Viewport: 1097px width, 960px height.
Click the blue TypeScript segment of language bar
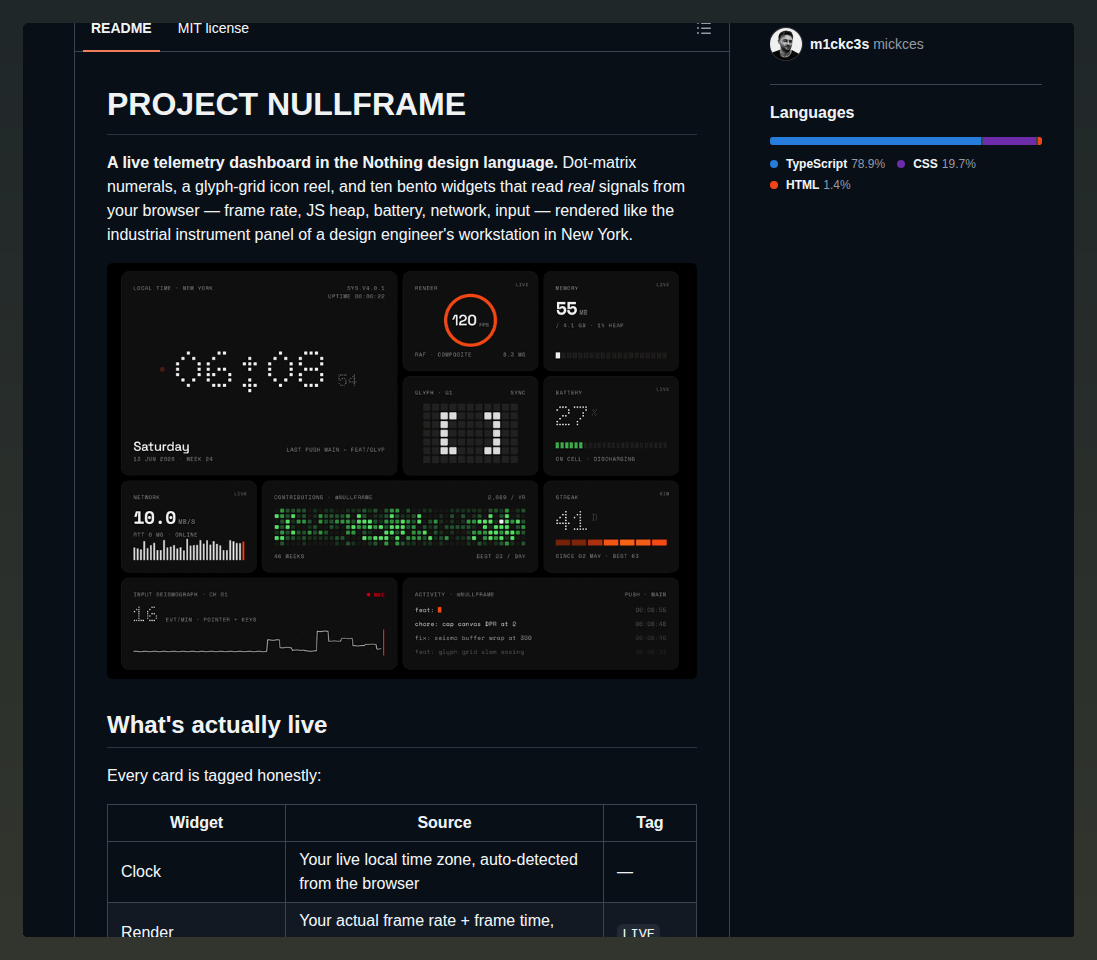[875, 141]
